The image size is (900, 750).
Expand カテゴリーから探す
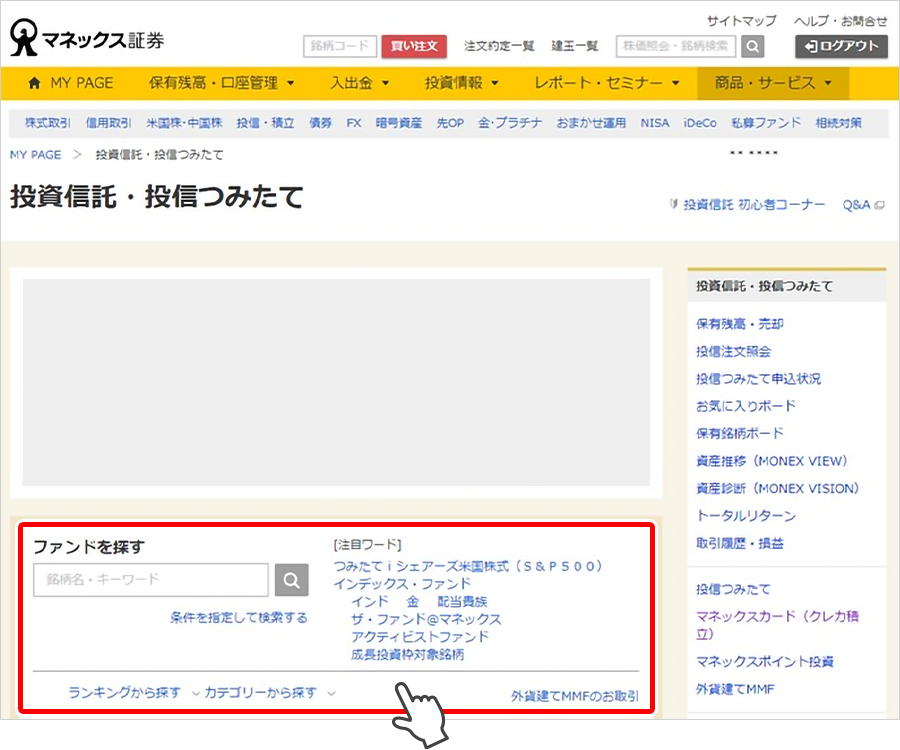270,693
